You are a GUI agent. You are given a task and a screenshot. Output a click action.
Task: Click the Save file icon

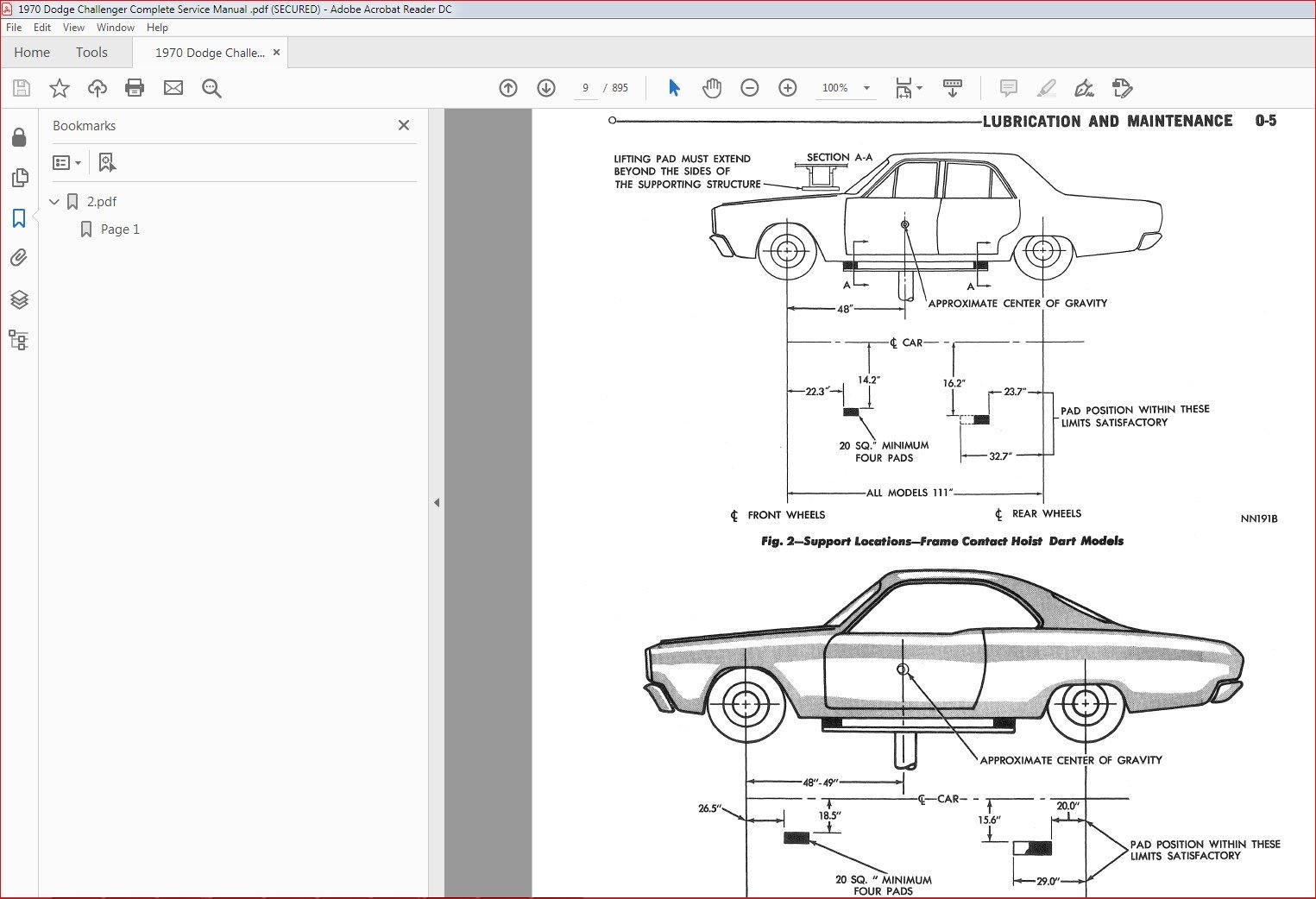[22, 88]
